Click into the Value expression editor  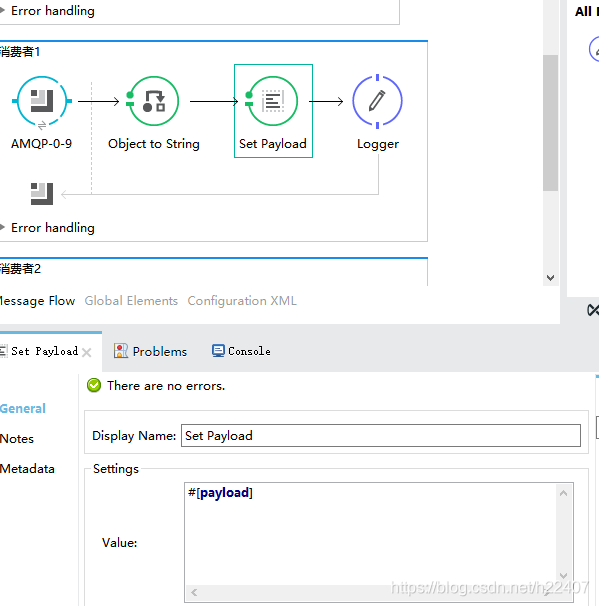point(371,535)
